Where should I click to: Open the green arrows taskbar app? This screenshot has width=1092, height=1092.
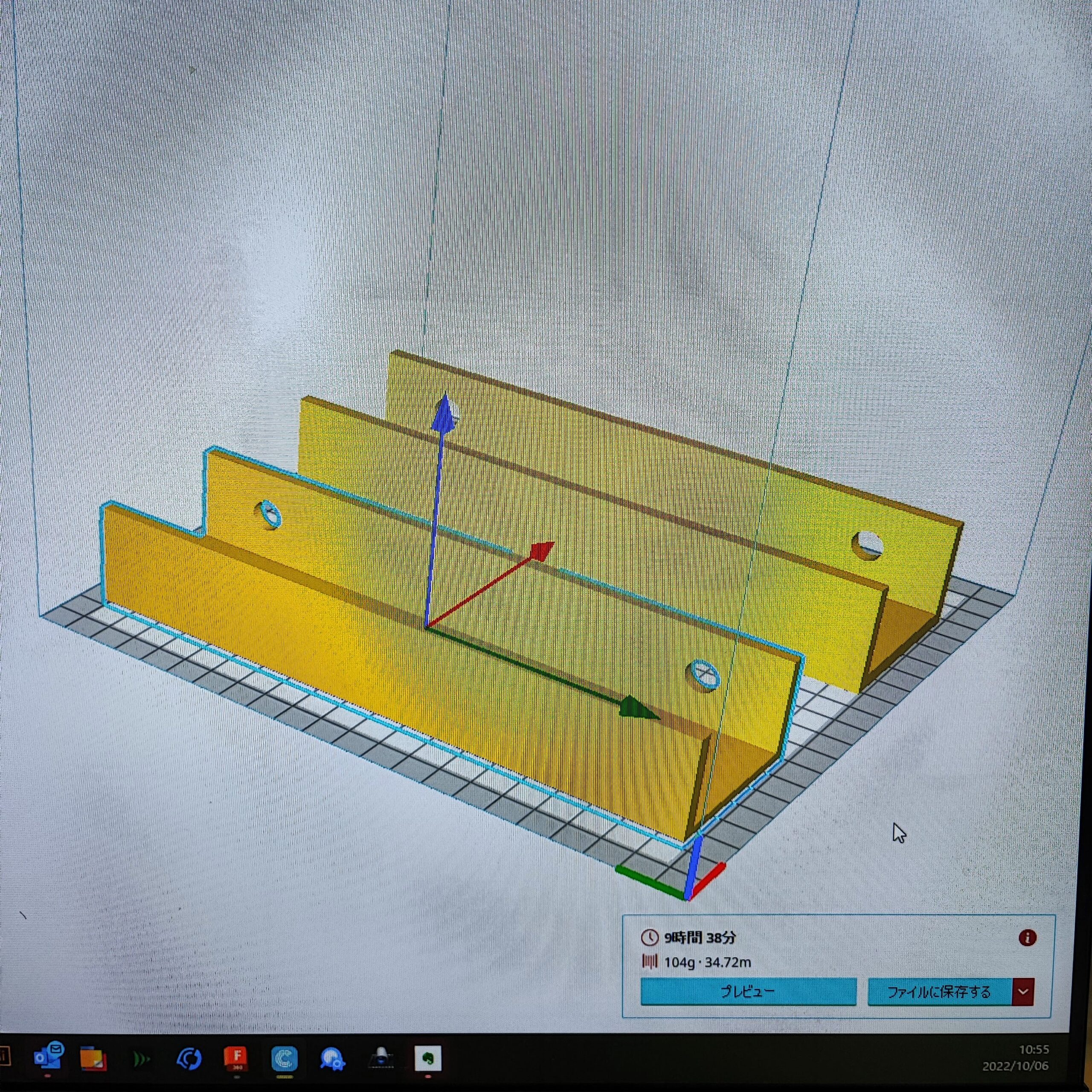point(141,1058)
